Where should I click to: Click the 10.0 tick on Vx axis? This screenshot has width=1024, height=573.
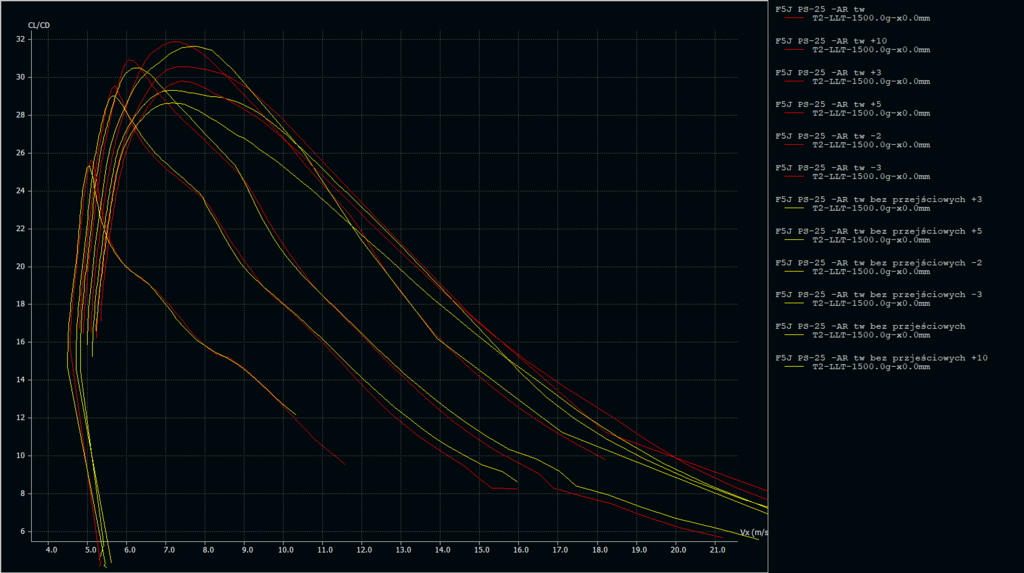coord(285,549)
